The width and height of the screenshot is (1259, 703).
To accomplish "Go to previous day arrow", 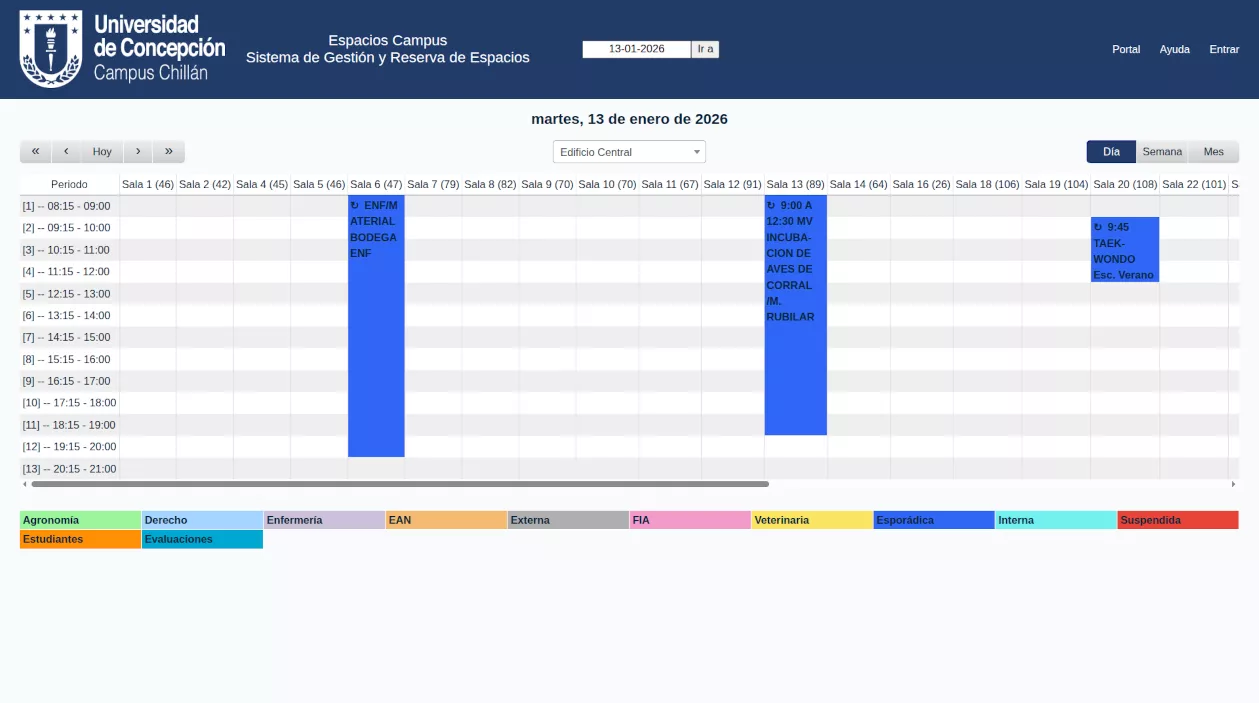I will [x=66, y=152].
